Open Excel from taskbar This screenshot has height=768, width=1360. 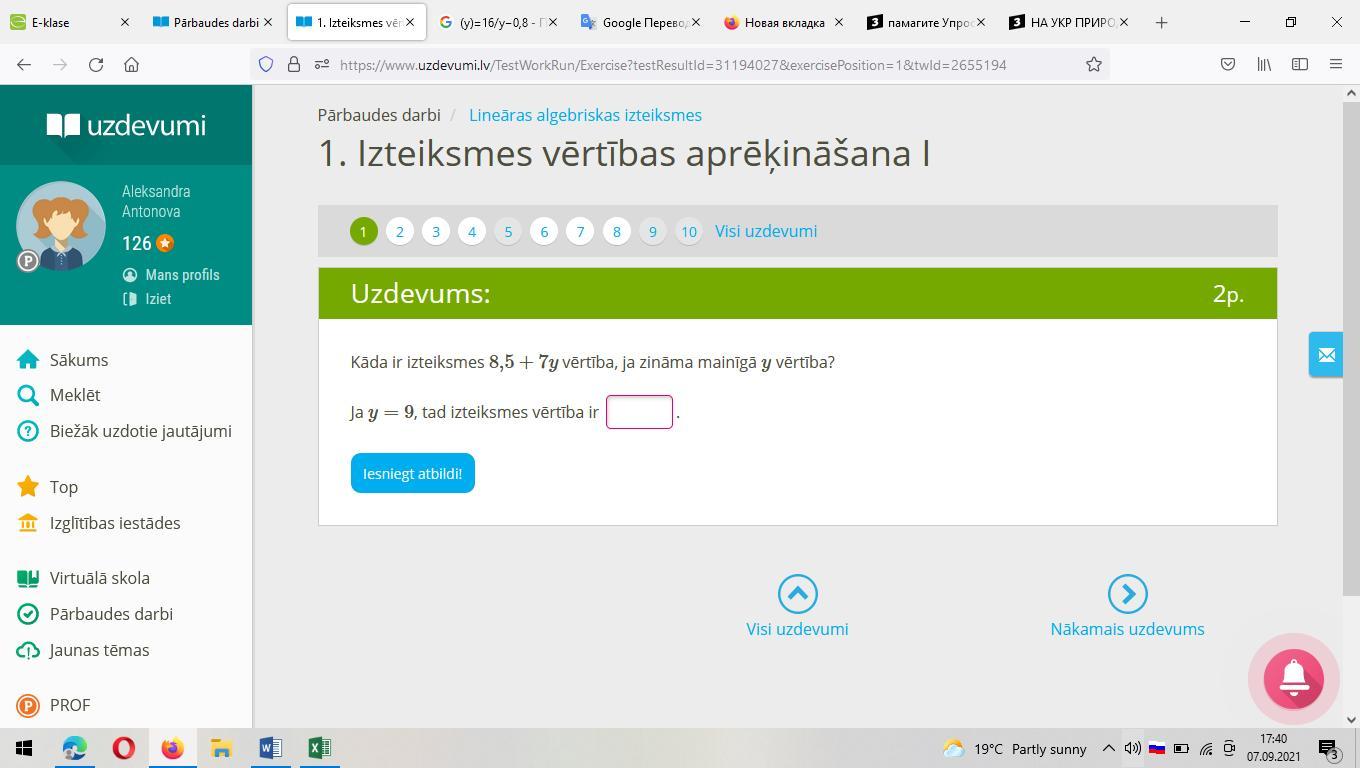(319, 748)
